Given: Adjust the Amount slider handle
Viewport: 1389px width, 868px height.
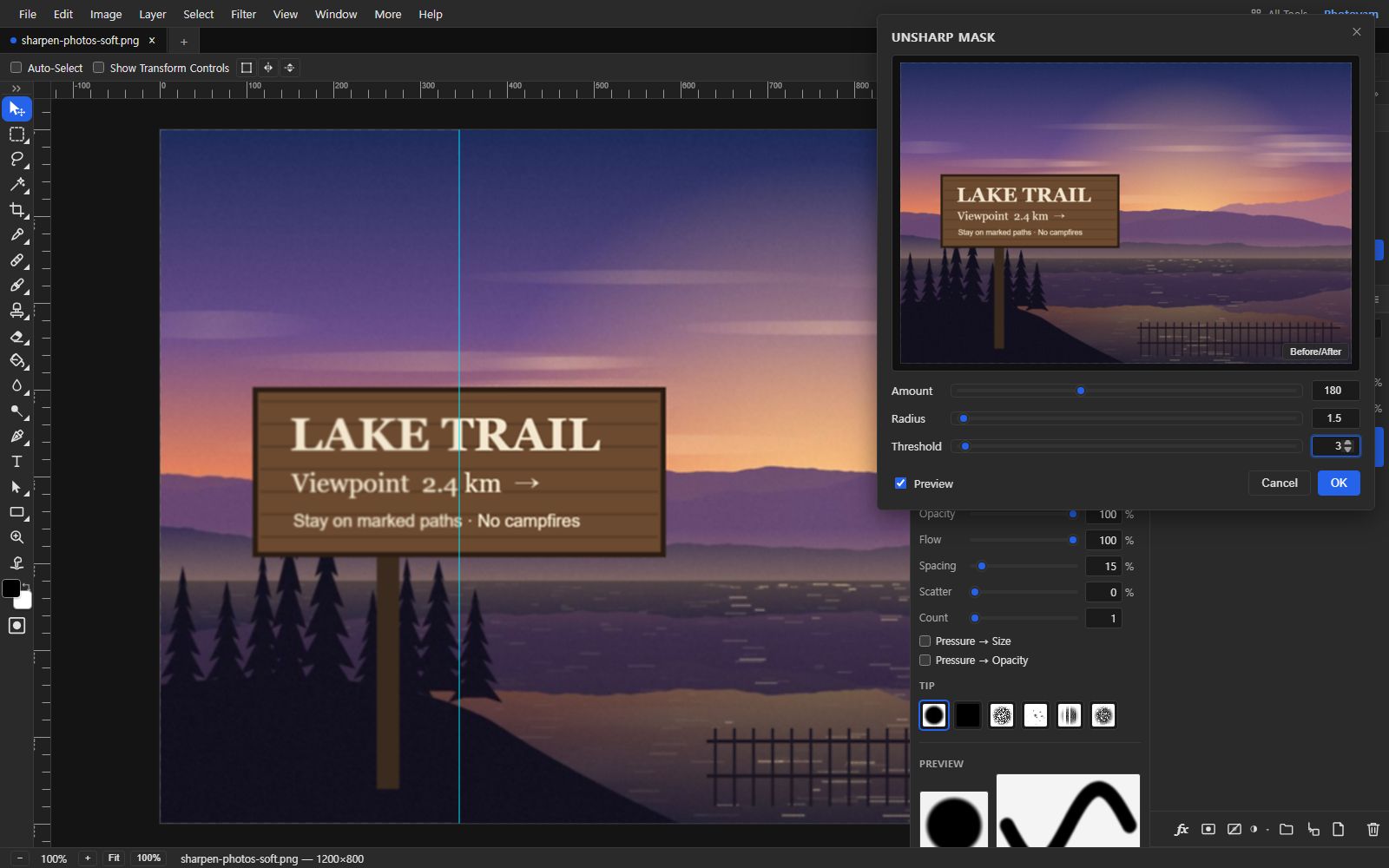Looking at the screenshot, I should 1081,391.
